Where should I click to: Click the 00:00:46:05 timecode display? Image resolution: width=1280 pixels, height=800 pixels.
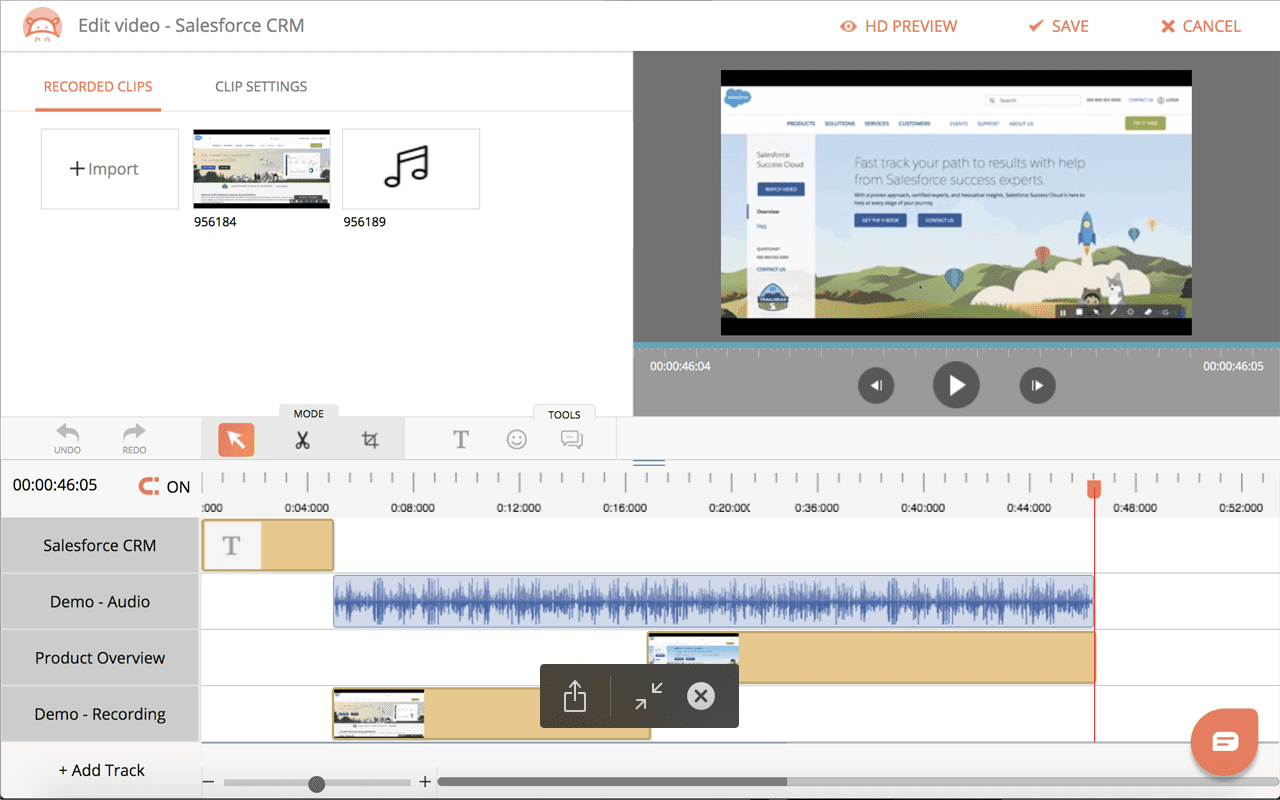(55, 485)
